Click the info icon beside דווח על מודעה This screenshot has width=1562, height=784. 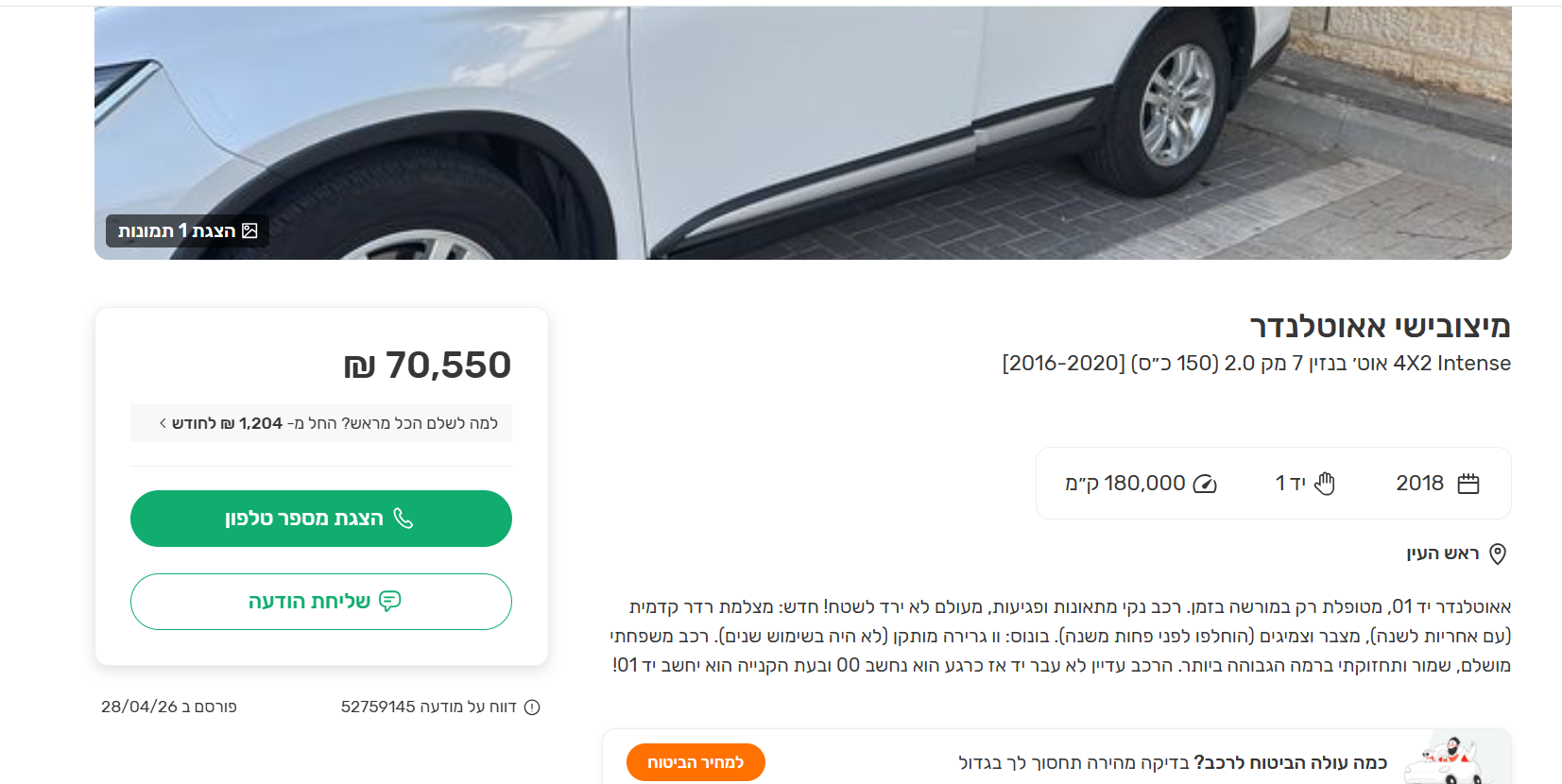532,707
